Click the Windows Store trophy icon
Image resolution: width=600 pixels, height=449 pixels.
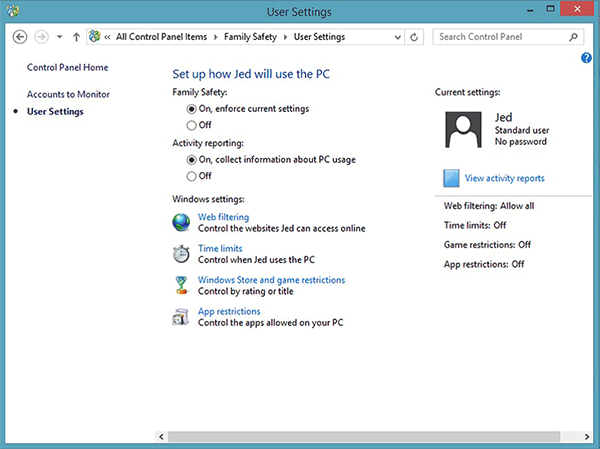tap(181, 286)
